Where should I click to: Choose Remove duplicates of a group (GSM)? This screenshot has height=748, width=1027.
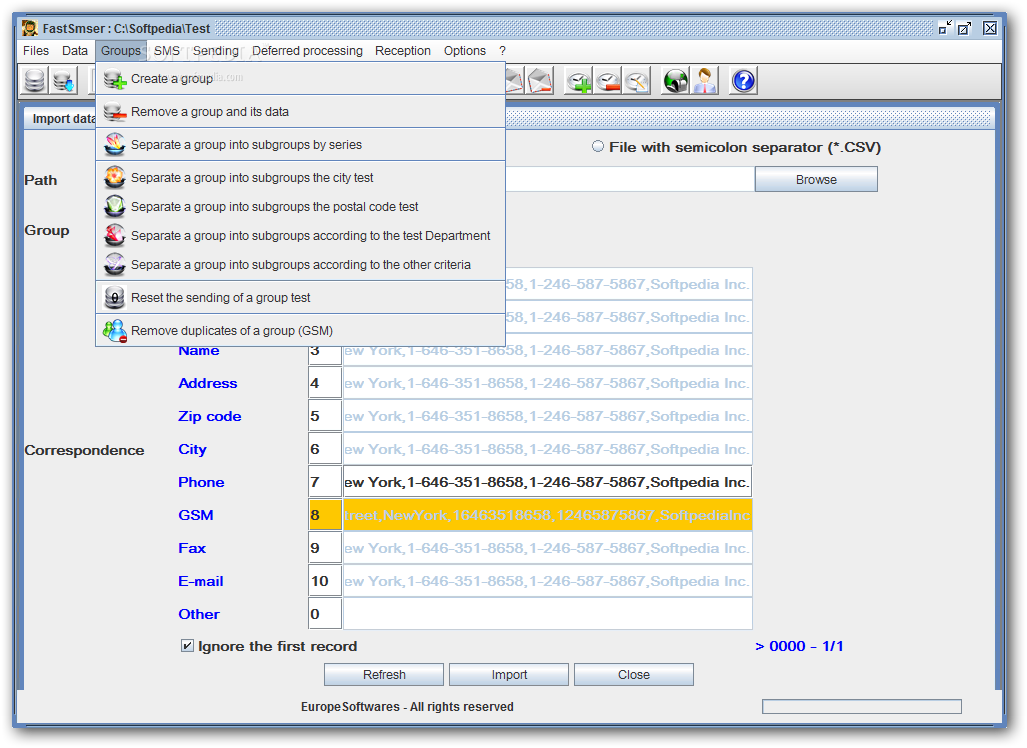(301, 330)
